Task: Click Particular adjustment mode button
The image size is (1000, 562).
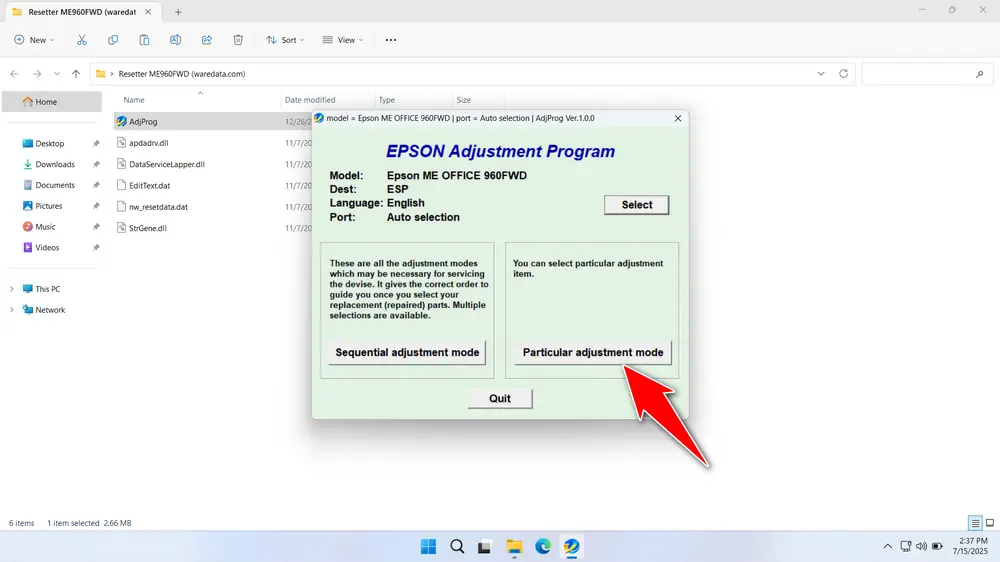Action: (x=592, y=352)
